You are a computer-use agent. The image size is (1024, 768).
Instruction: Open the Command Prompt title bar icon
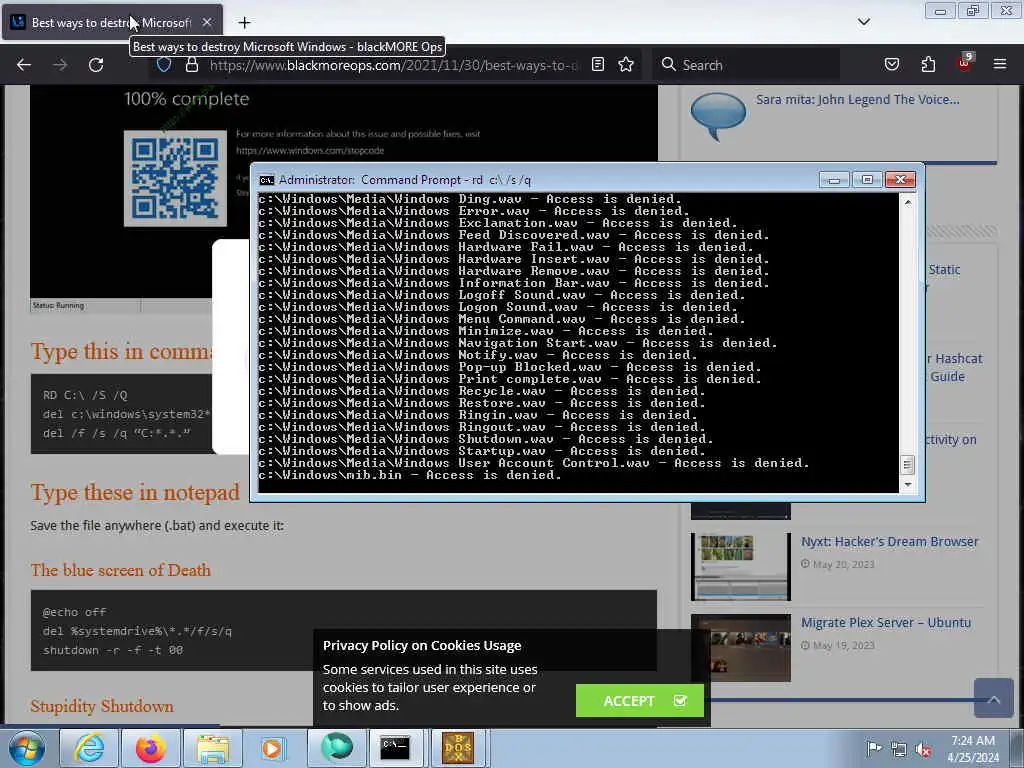[266, 180]
